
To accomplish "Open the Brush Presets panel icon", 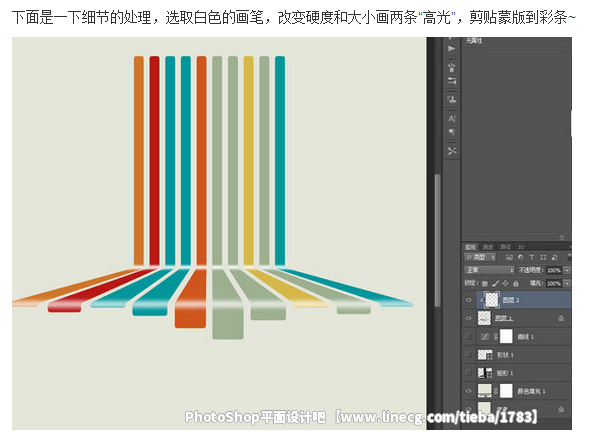I will 452,81.
